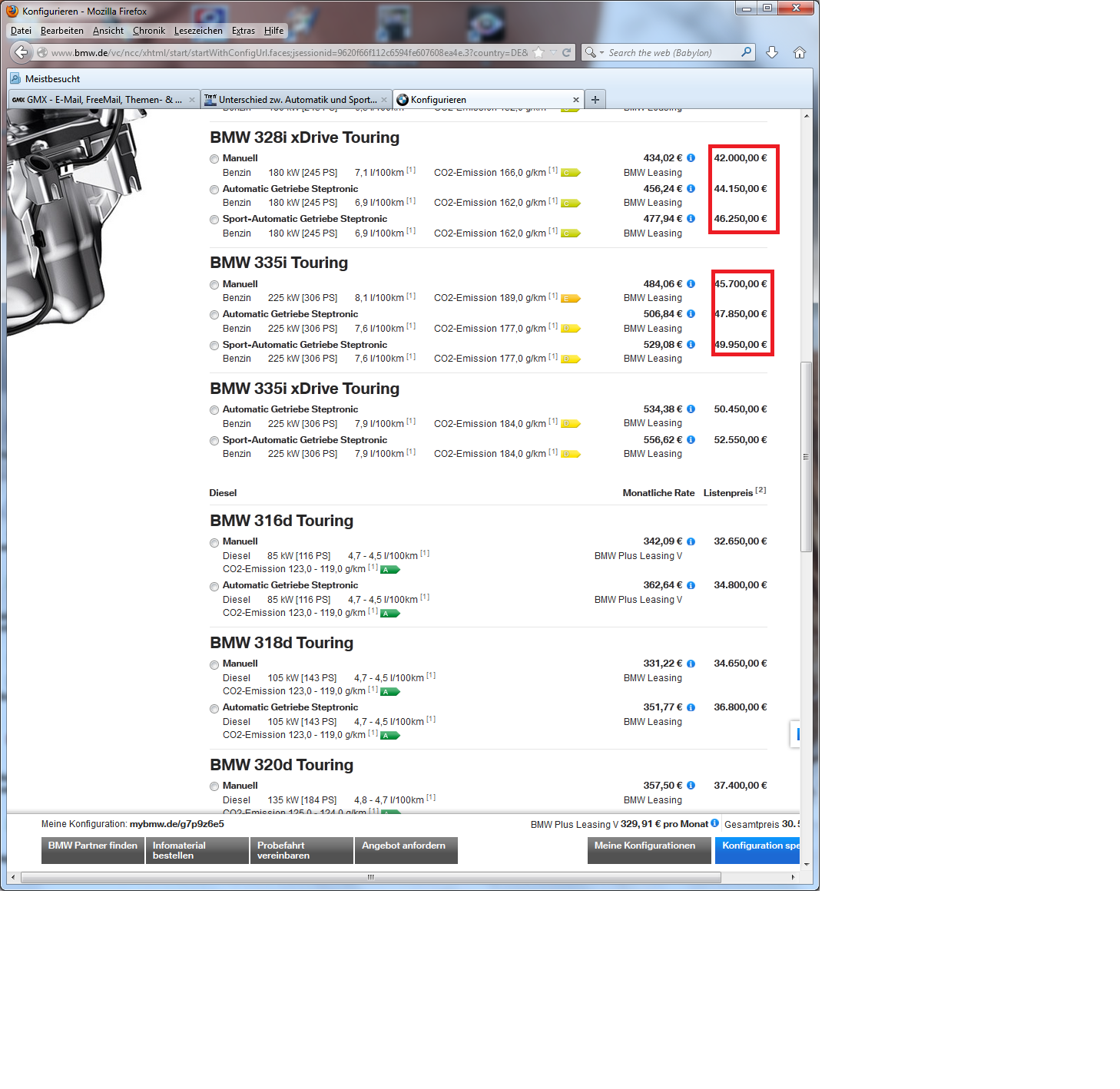1120x1089 pixels.
Task: Close the GMX E-Mail tab
Action: (192, 100)
